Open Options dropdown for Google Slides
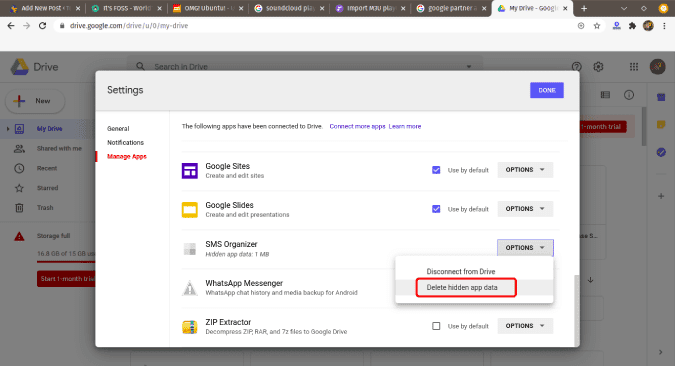 (x=525, y=209)
